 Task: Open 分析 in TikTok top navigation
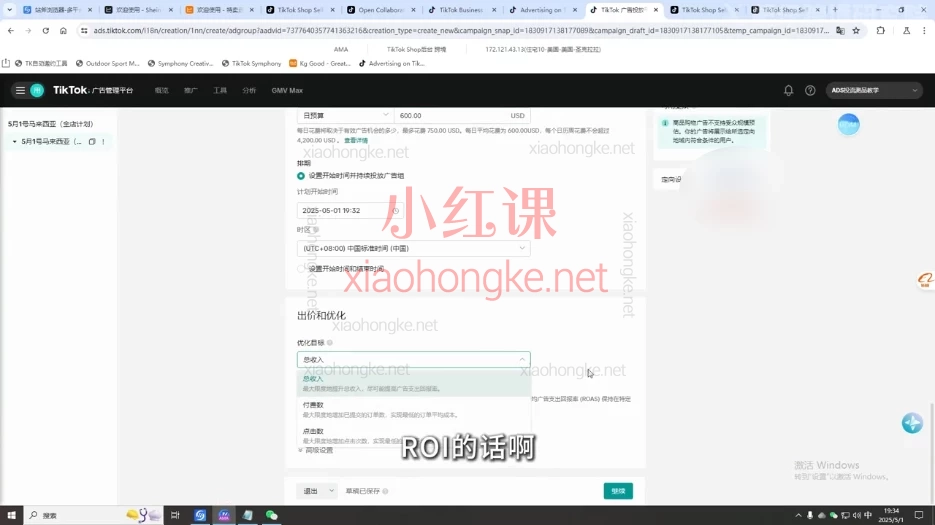pyautogui.click(x=249, y=90)
